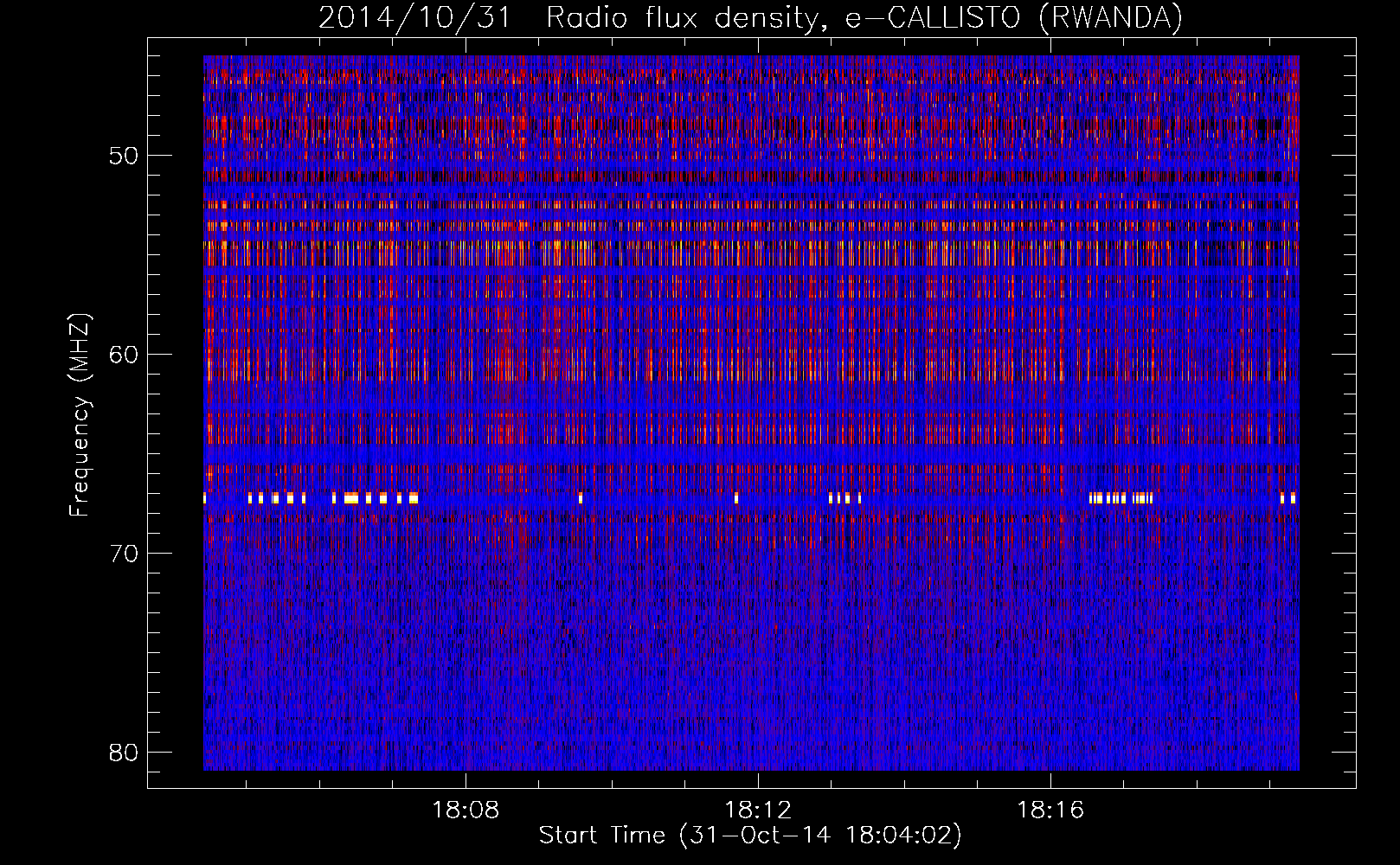Click the 50 MHz tick label
Screen dimensions: 1400x865
pyautogui.click(x=124, y=156)
